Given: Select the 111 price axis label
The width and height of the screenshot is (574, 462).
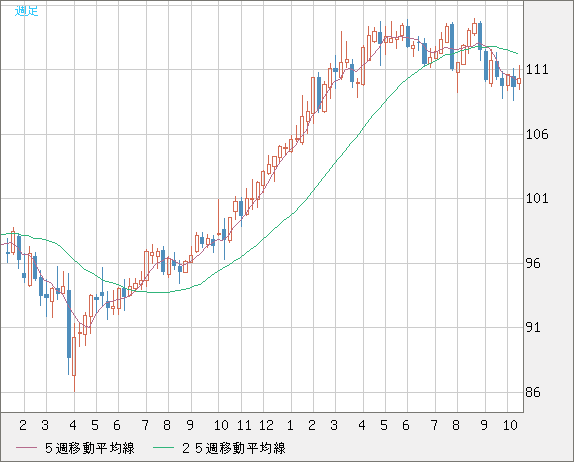Looking at the screenshot, I should [537, 69].
